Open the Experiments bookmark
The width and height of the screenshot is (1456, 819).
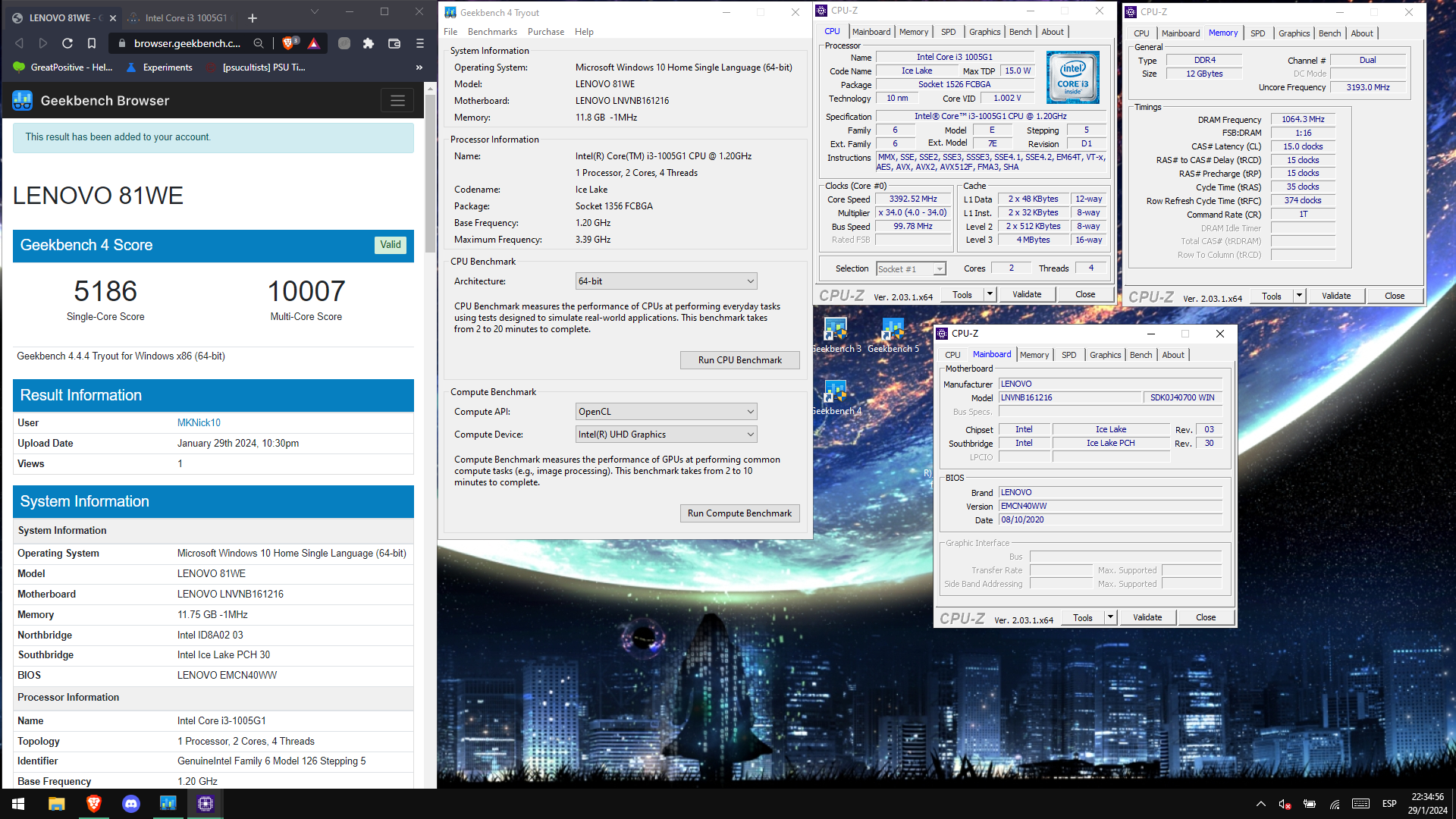pos(159,67)
